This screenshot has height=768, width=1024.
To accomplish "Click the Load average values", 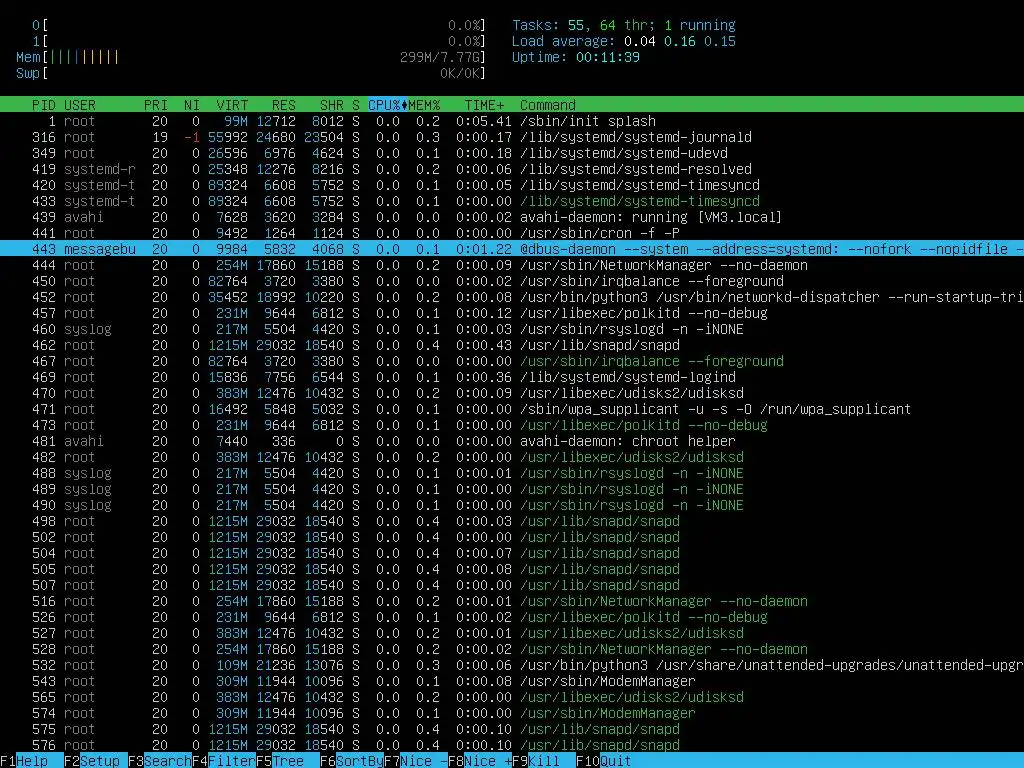I will [680, 41].
